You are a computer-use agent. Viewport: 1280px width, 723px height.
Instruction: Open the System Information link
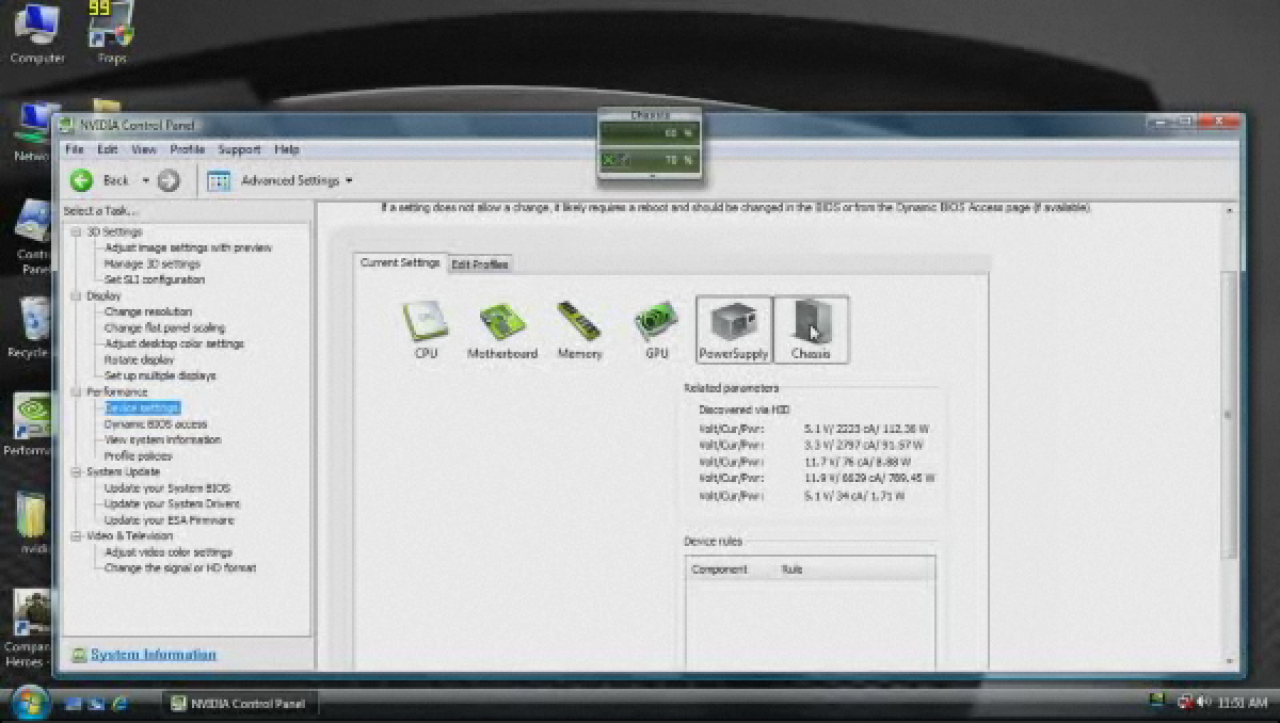[x=153, y=655]
